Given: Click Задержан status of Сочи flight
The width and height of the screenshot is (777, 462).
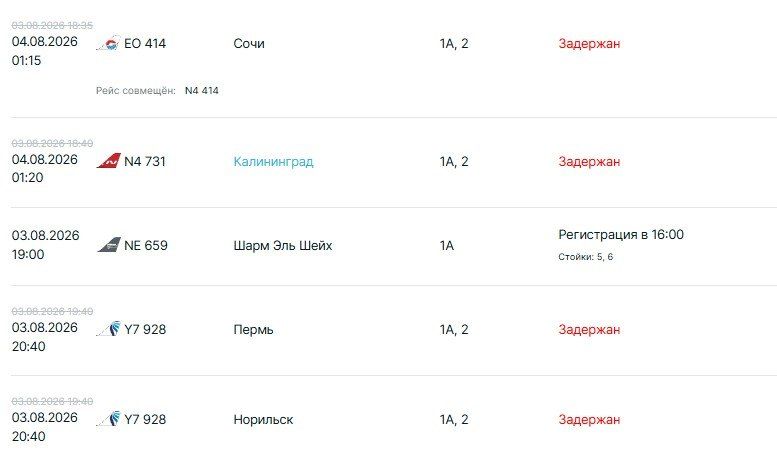Looking at the screenshot, I should [589, 44].
